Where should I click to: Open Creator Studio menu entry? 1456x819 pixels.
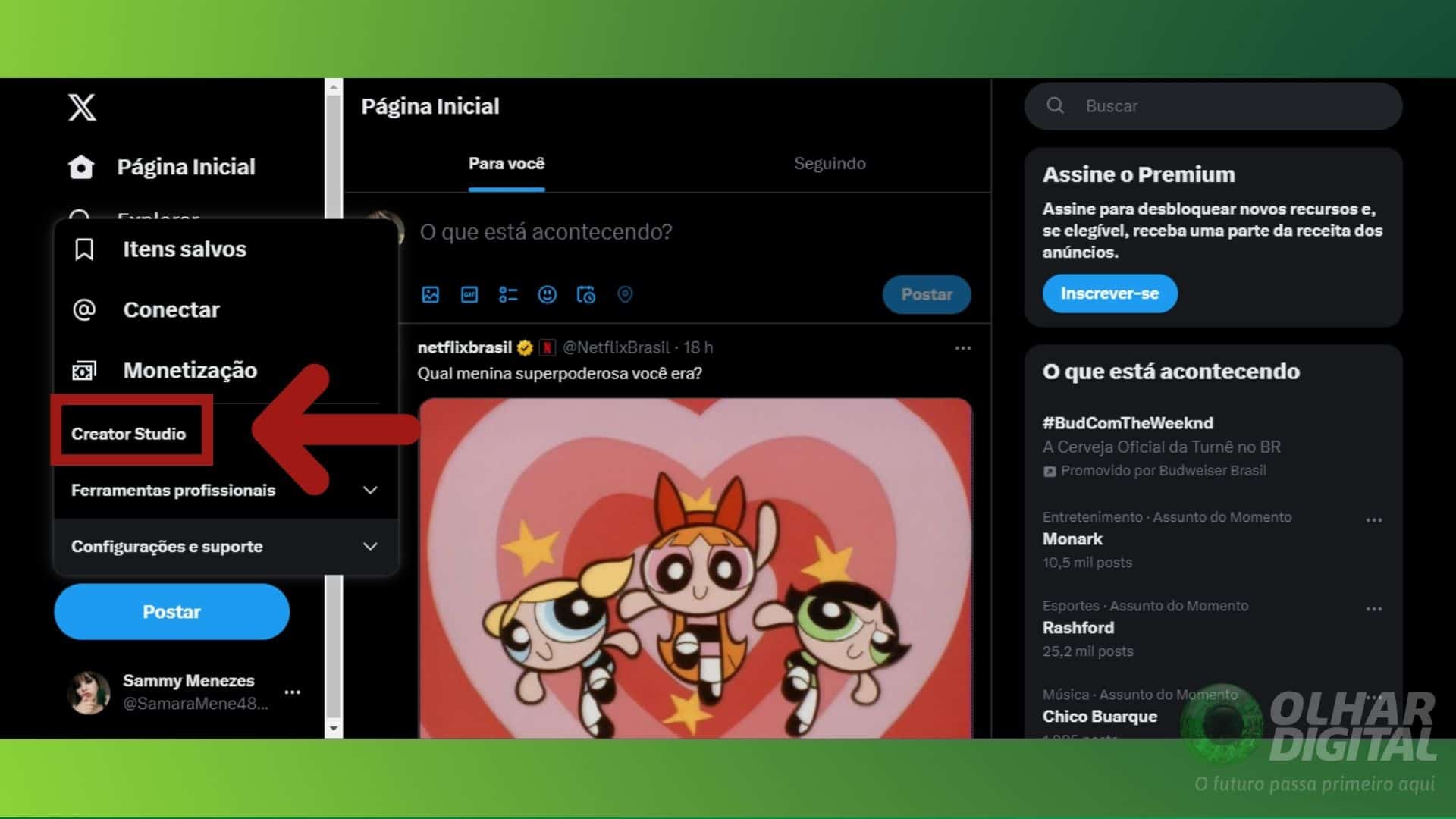[129, 434]
